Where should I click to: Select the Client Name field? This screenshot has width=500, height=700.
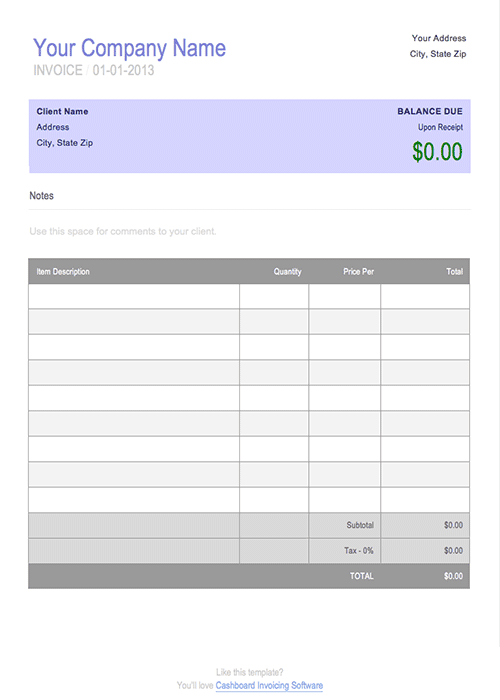pyautogui.click(x=62, y=112)
